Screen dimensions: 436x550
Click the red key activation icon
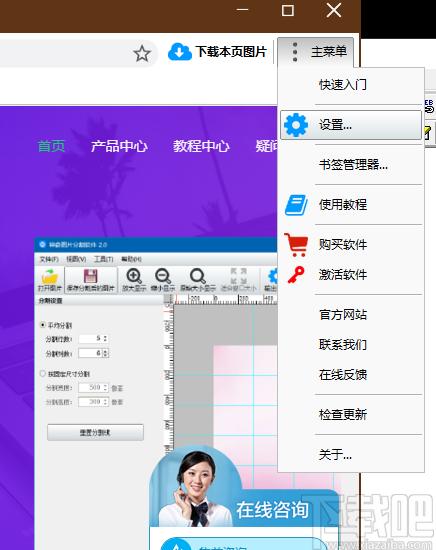[296, 274]
